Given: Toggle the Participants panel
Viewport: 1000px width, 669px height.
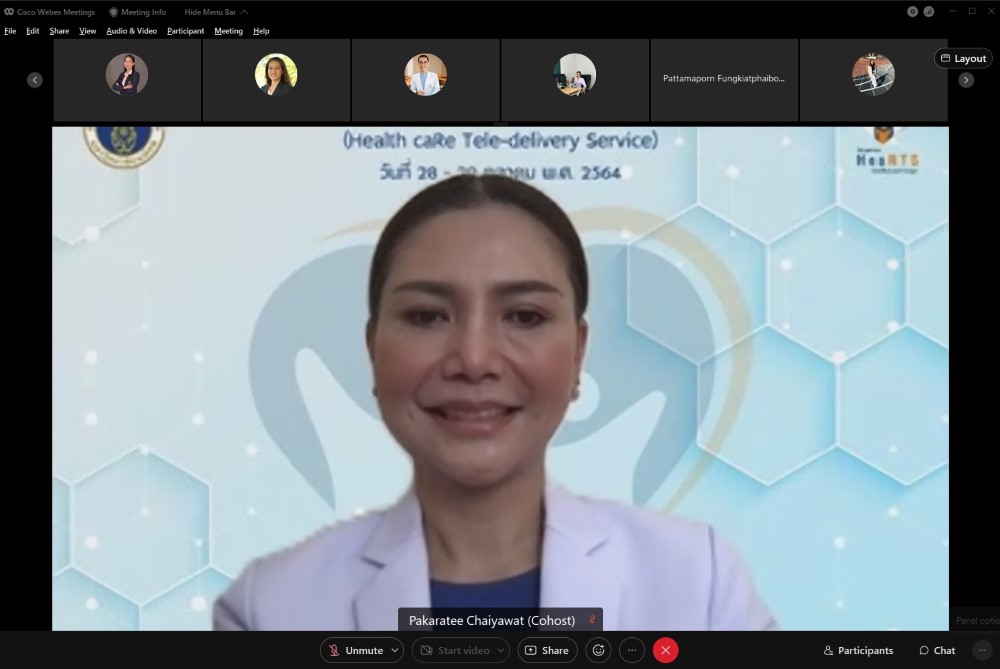Looking at the screenshot, I should 857,650.
